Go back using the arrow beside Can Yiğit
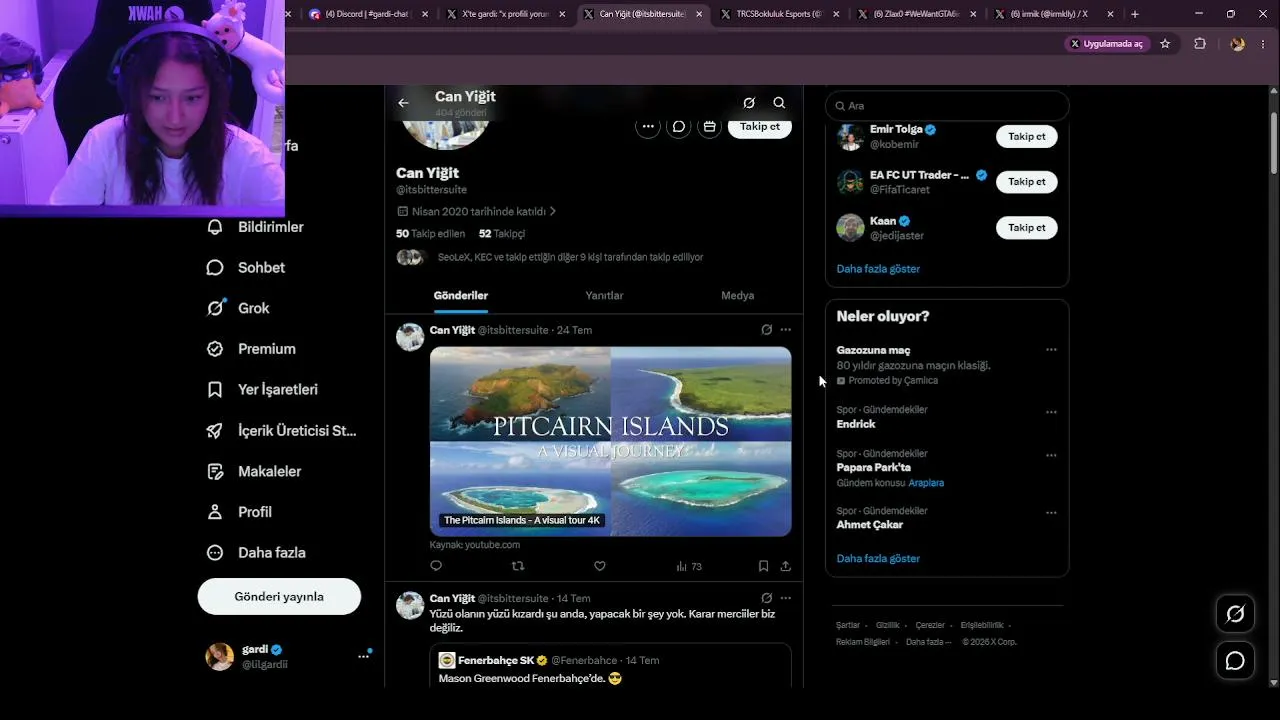This screenshot has width=1280, height=720. point(403,103)
